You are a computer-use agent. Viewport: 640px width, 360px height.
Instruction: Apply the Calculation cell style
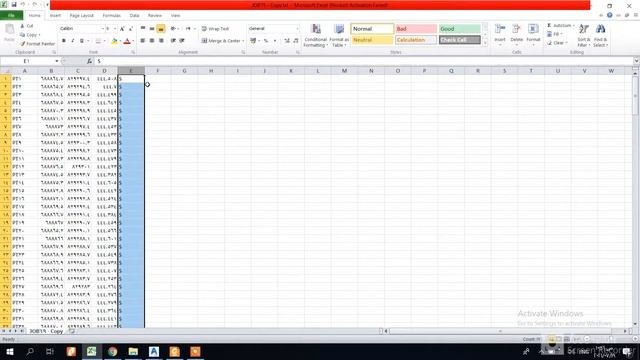click(x=416, y=40)
